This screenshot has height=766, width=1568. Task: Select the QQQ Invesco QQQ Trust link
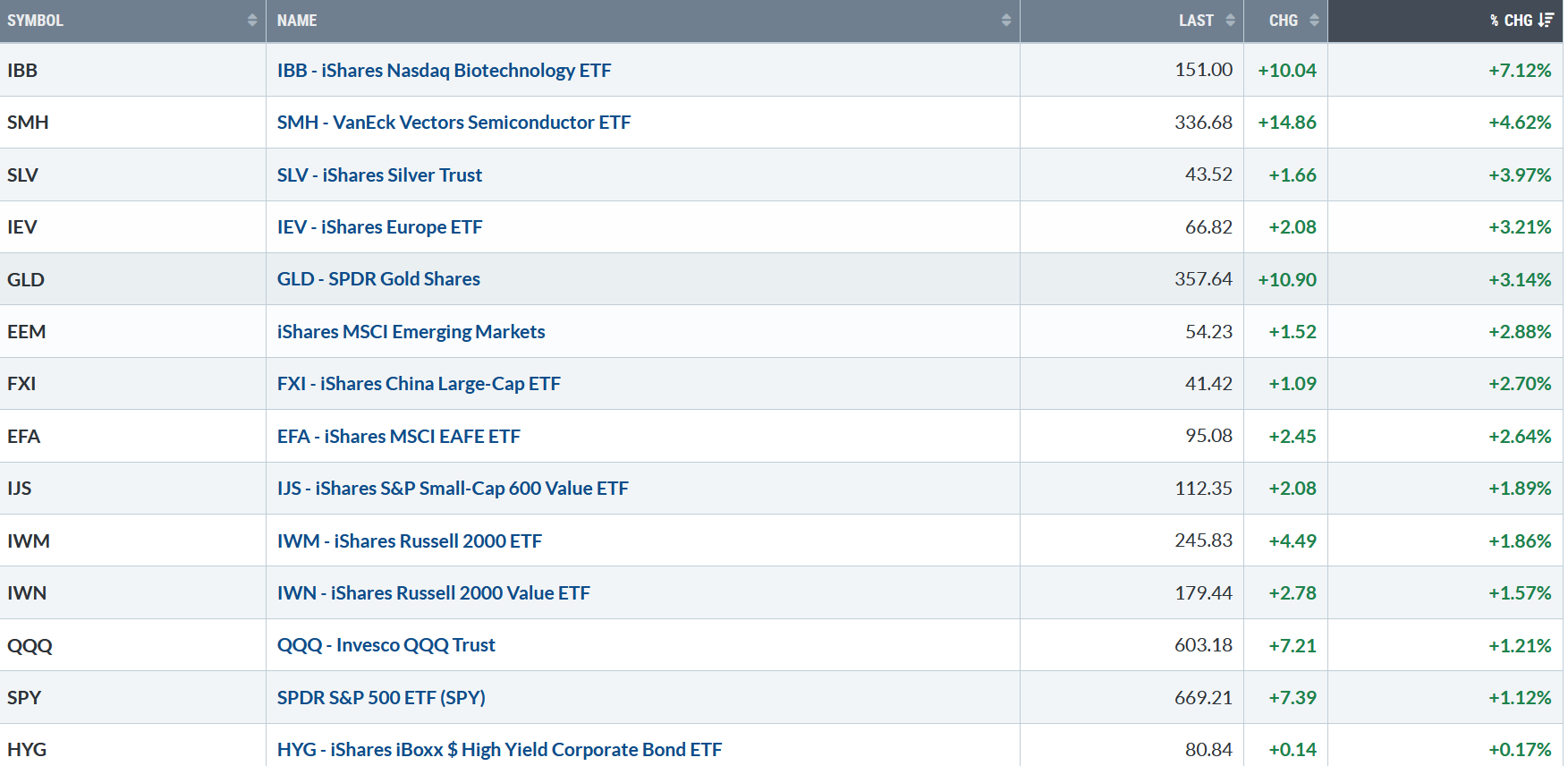[386, 645]
